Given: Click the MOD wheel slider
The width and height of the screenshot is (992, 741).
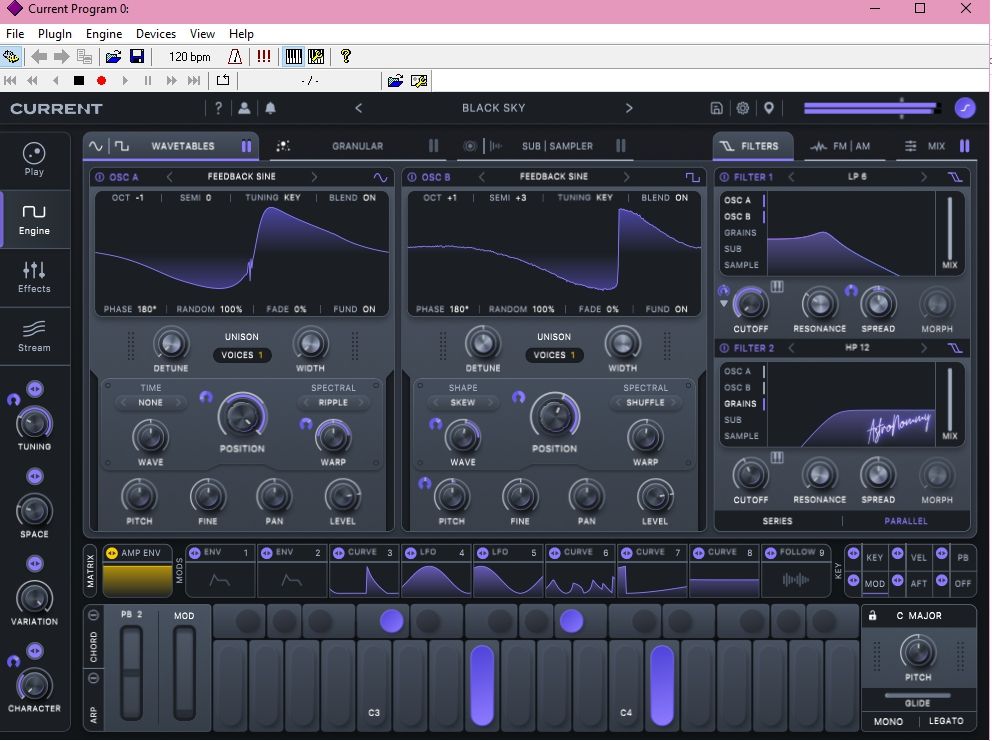Looking at the screenshot, I should pyautogui.click(x=184, y=670).
